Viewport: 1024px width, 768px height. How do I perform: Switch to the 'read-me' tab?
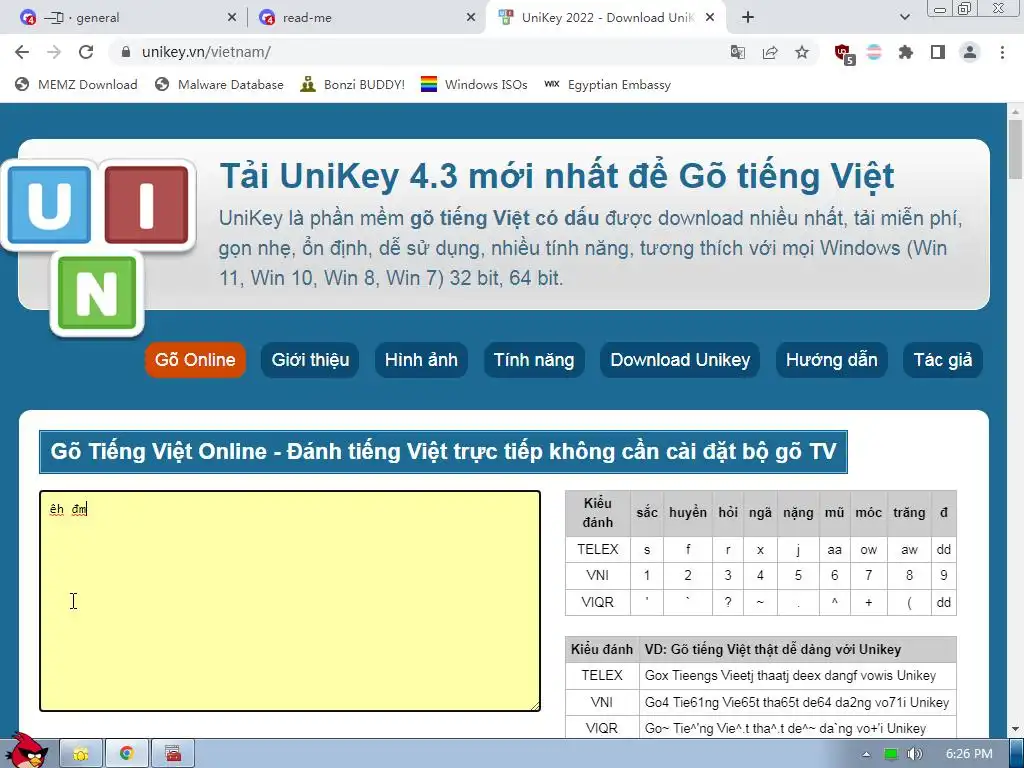click(367, 18)
